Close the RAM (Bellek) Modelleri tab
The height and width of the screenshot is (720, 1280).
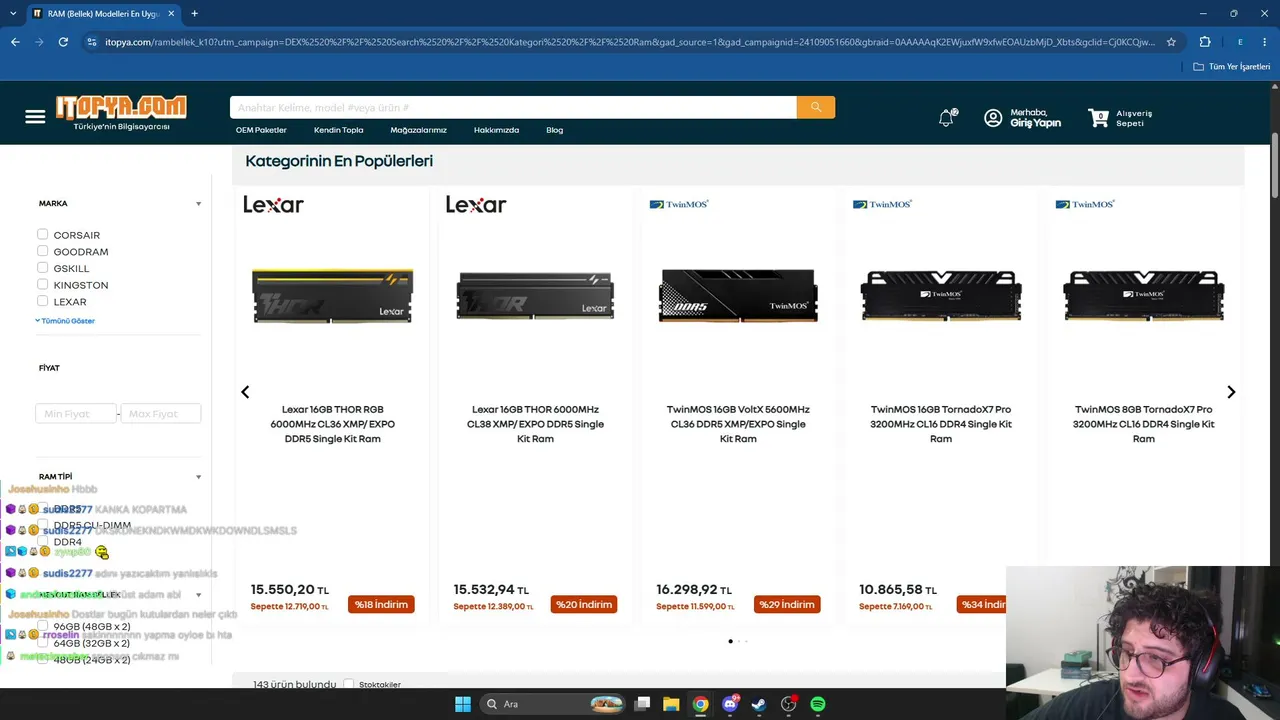coord(172,14)
